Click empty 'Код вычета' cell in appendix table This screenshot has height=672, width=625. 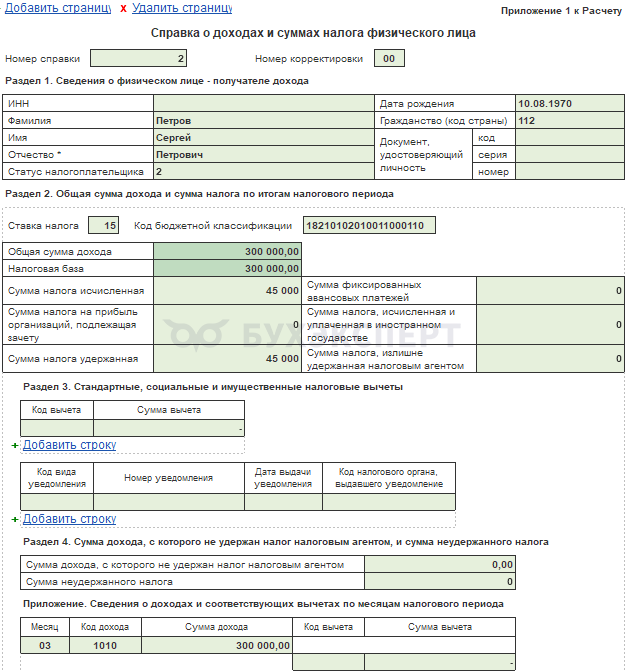tap(328, 662)
